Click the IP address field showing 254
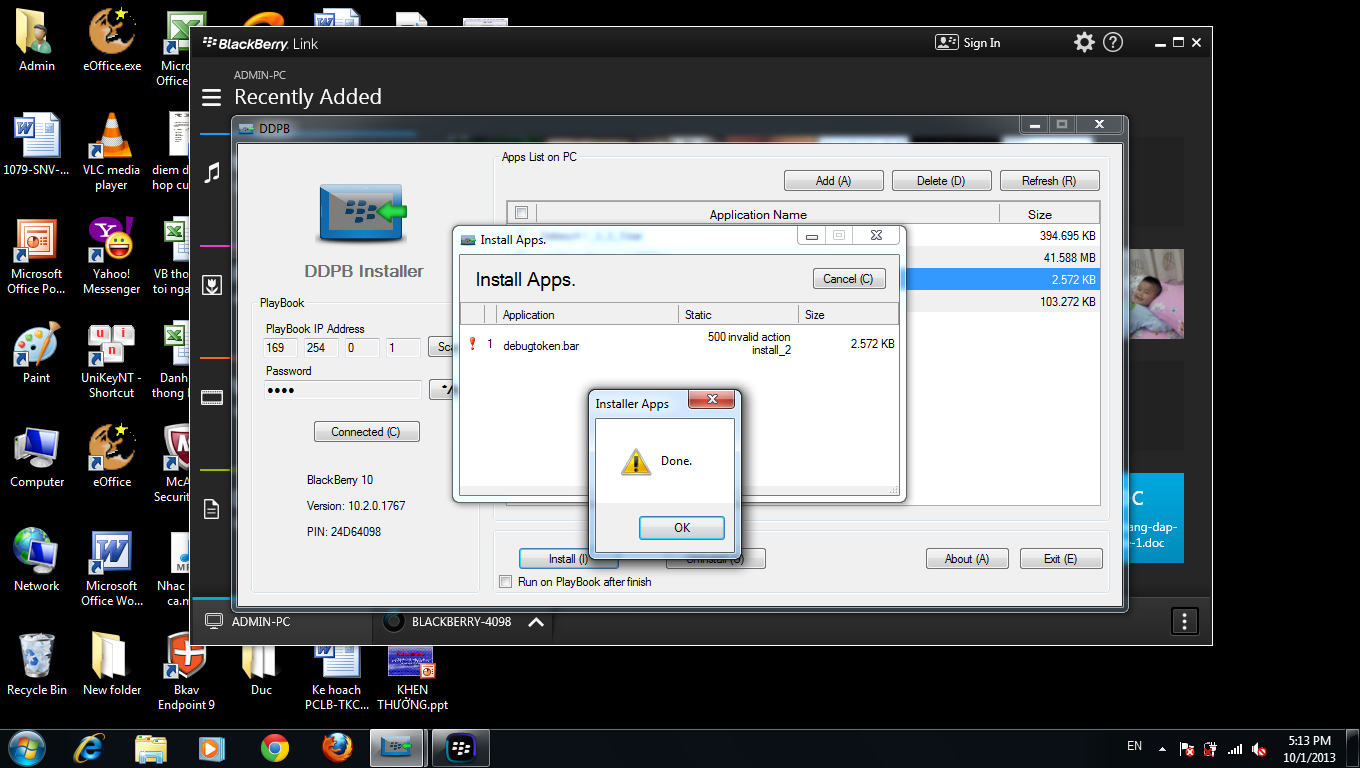Viewport: 1360px width, 768px height. click(x=323, y=348)
